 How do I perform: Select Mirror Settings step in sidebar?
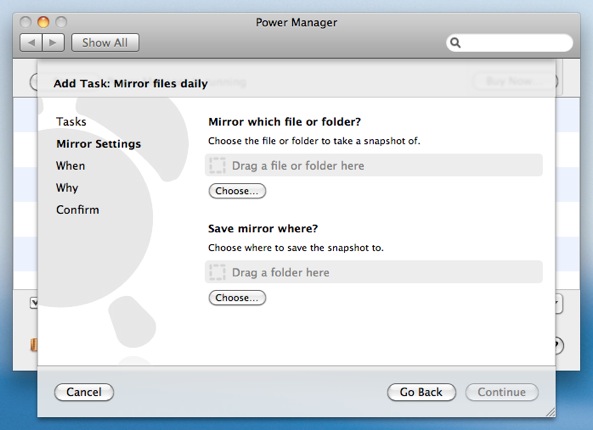pos(98,144)
